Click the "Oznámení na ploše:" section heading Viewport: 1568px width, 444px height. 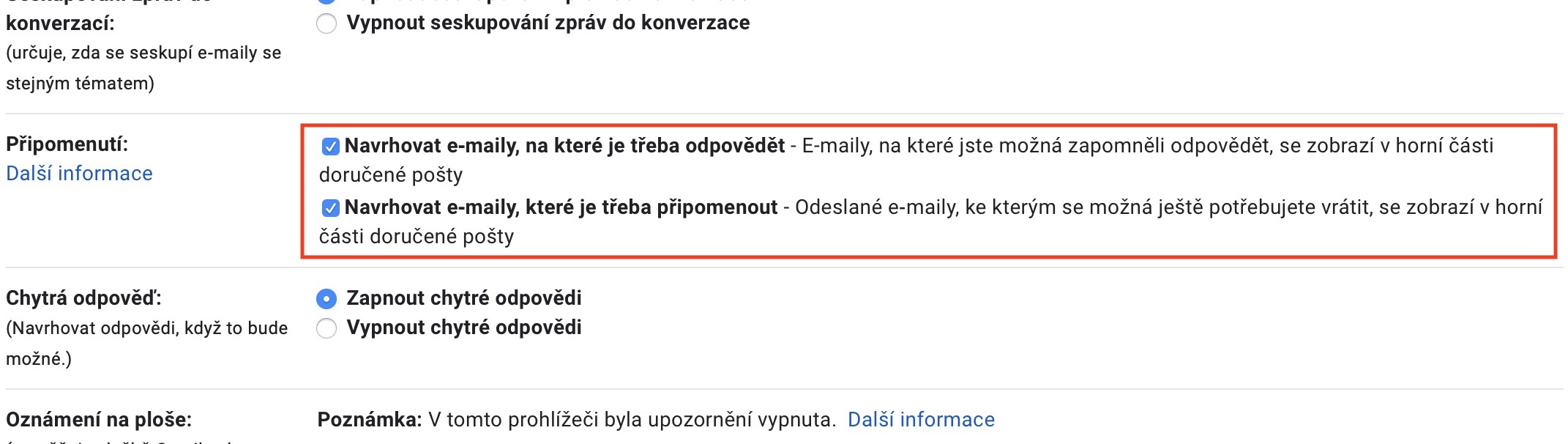coord(99,420)
